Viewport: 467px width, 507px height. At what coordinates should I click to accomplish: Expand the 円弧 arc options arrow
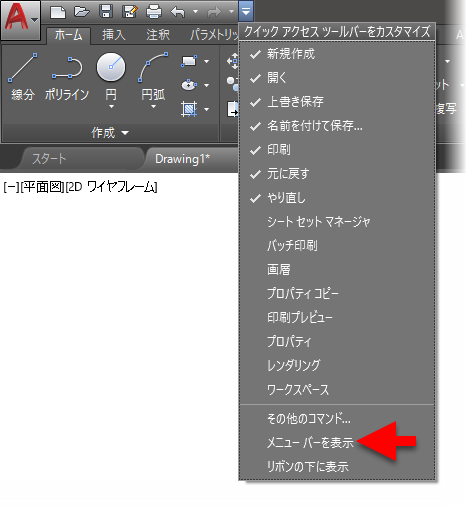click(153, 107)
